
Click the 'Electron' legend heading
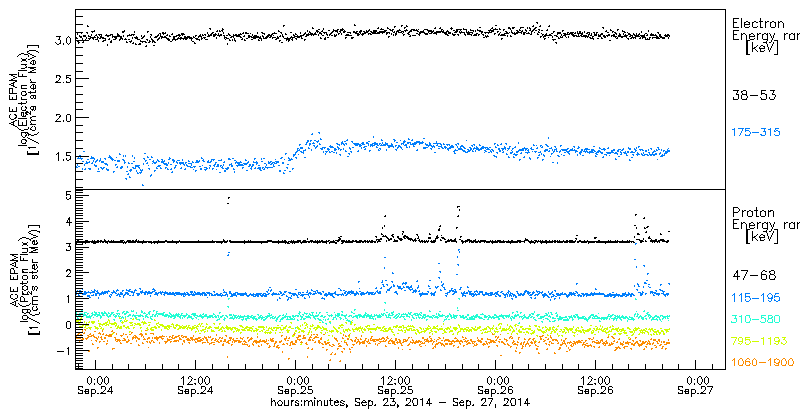point(758,23)
